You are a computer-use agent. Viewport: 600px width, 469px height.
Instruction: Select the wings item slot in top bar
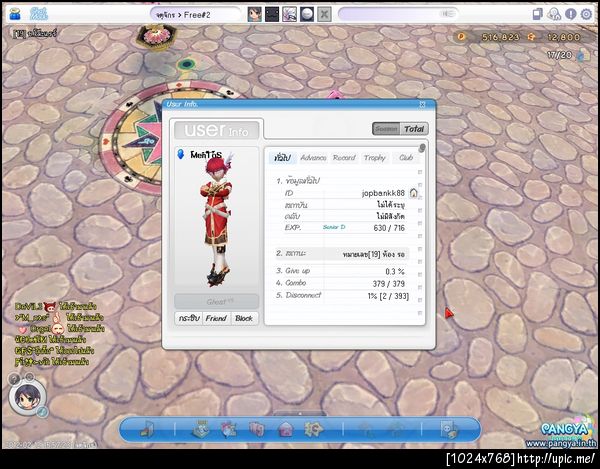pyautogui.click(x=289, y=15)
